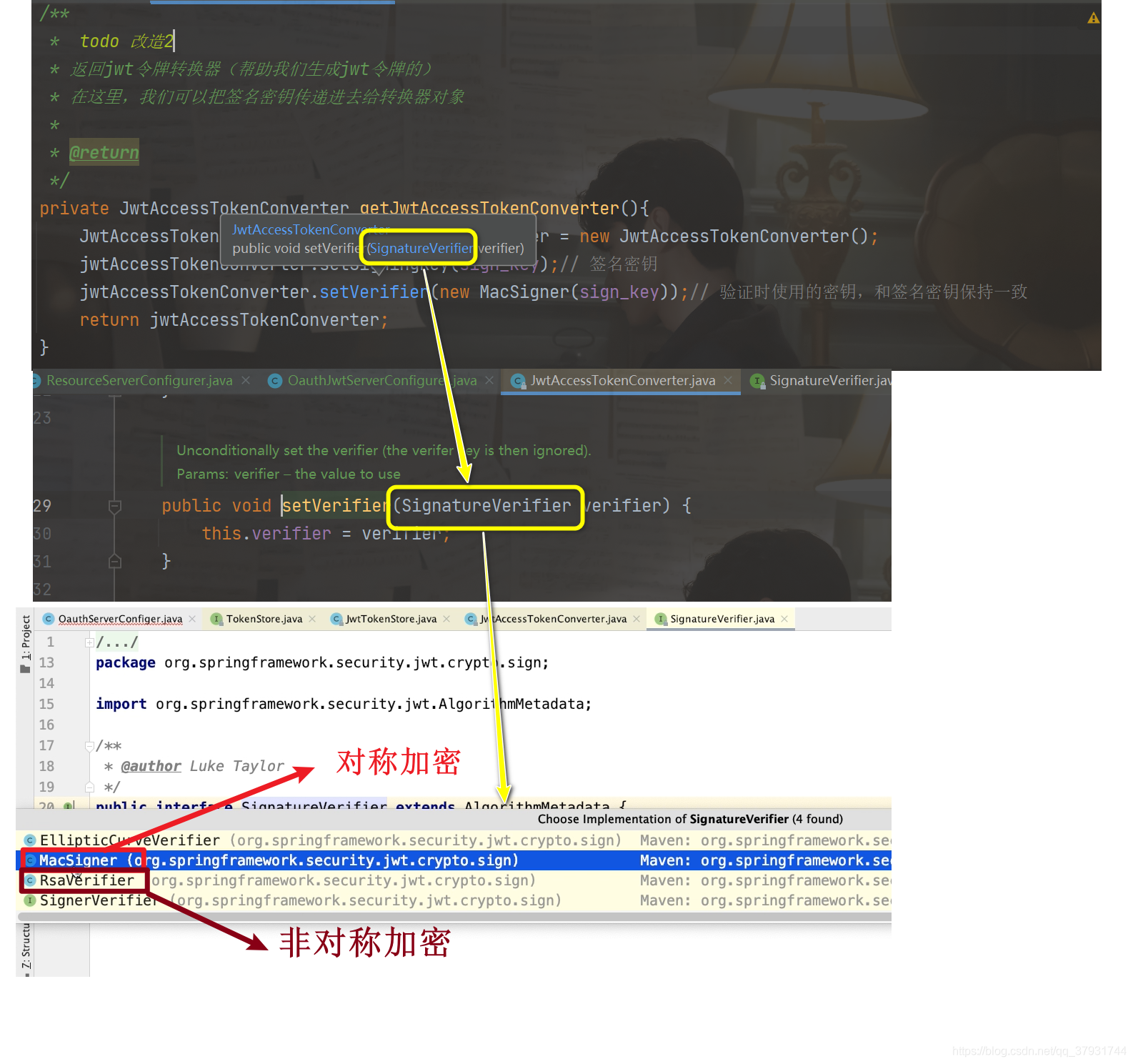Switch to the OauthServerConfiger.java tab
1133x1064 pixels.
click(x=120, y=619)
